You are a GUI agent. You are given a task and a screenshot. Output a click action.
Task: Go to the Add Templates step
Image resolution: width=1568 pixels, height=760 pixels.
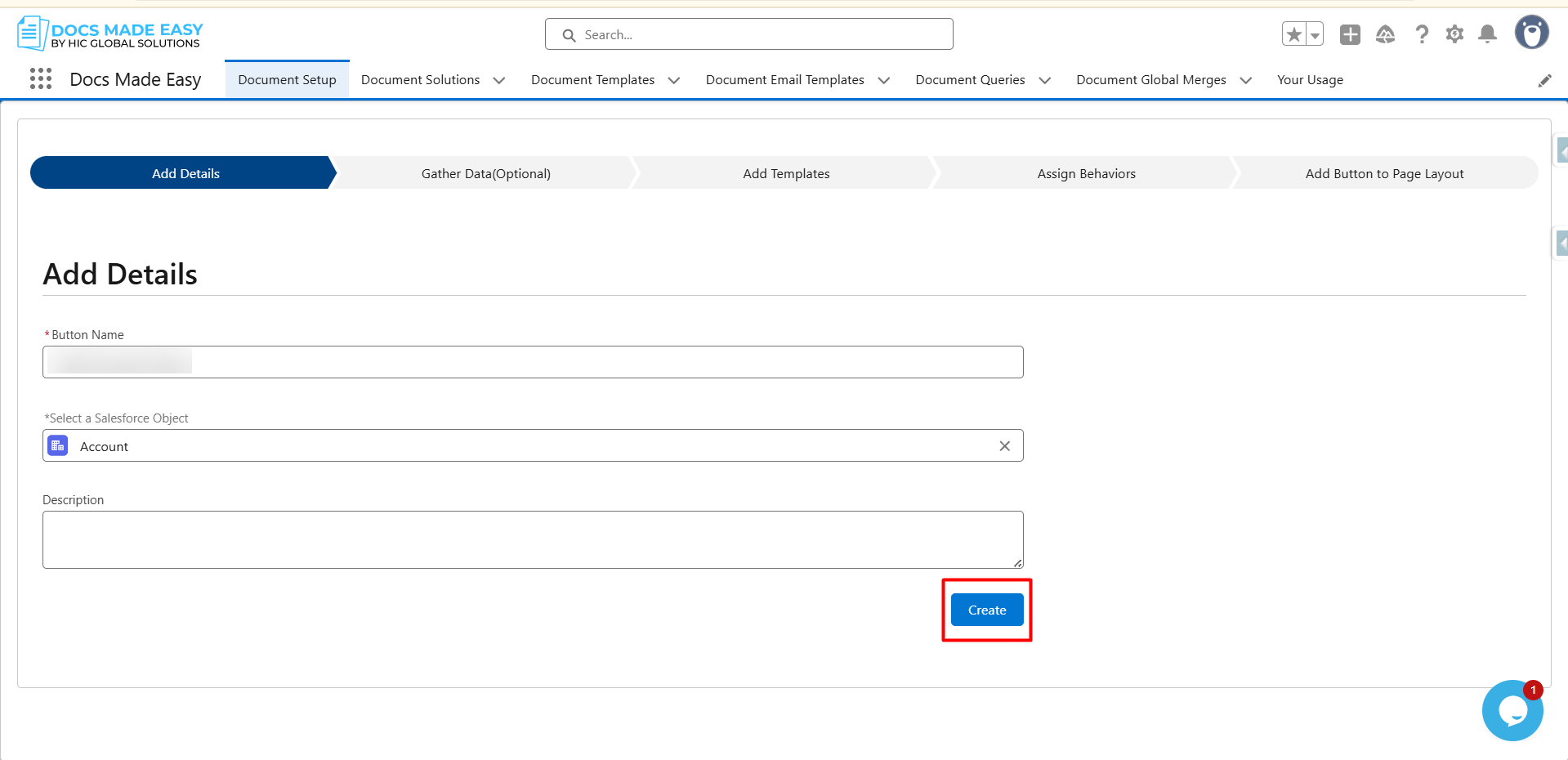(786, 173)
